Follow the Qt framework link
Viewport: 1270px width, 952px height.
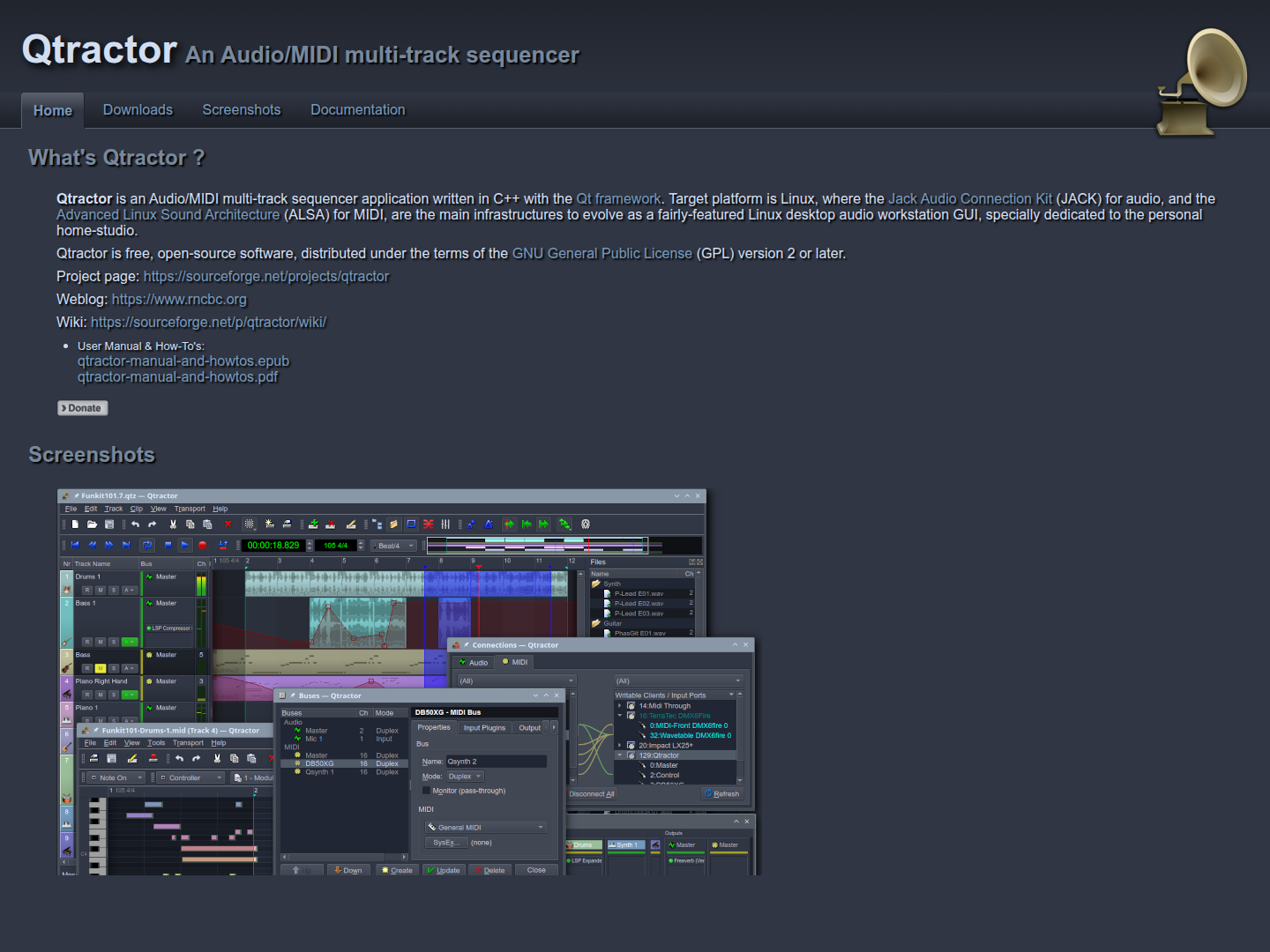[x=618, y=199]
